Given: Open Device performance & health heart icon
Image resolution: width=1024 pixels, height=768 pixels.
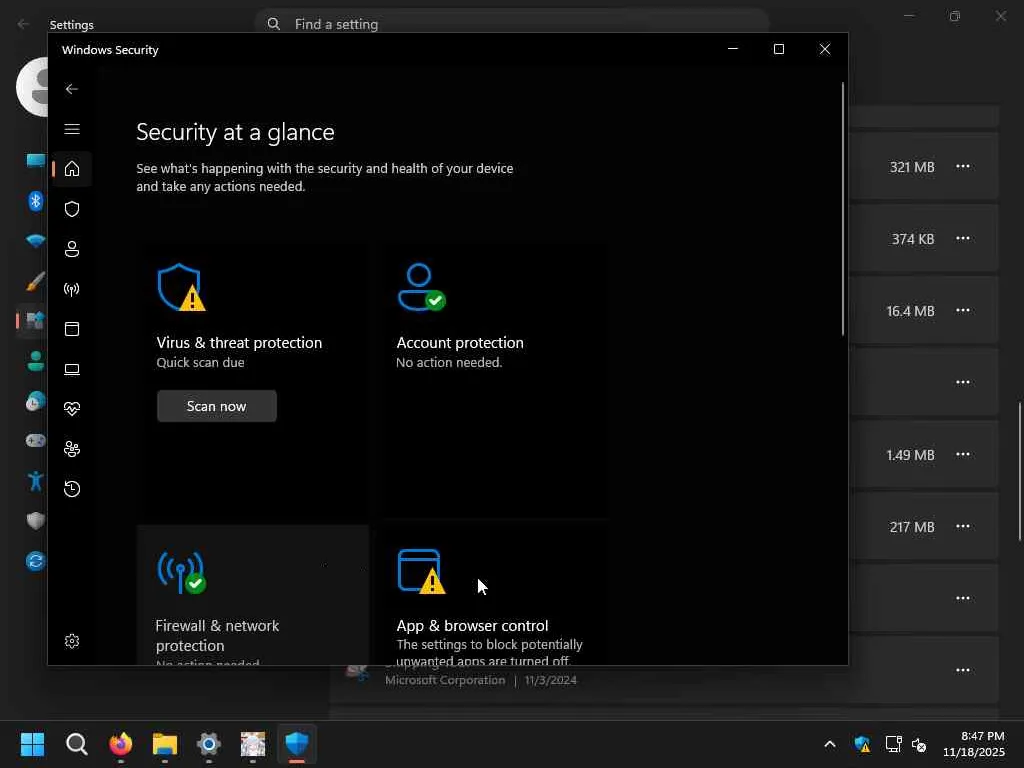Looking at the screenshot, I should [72, 409].
